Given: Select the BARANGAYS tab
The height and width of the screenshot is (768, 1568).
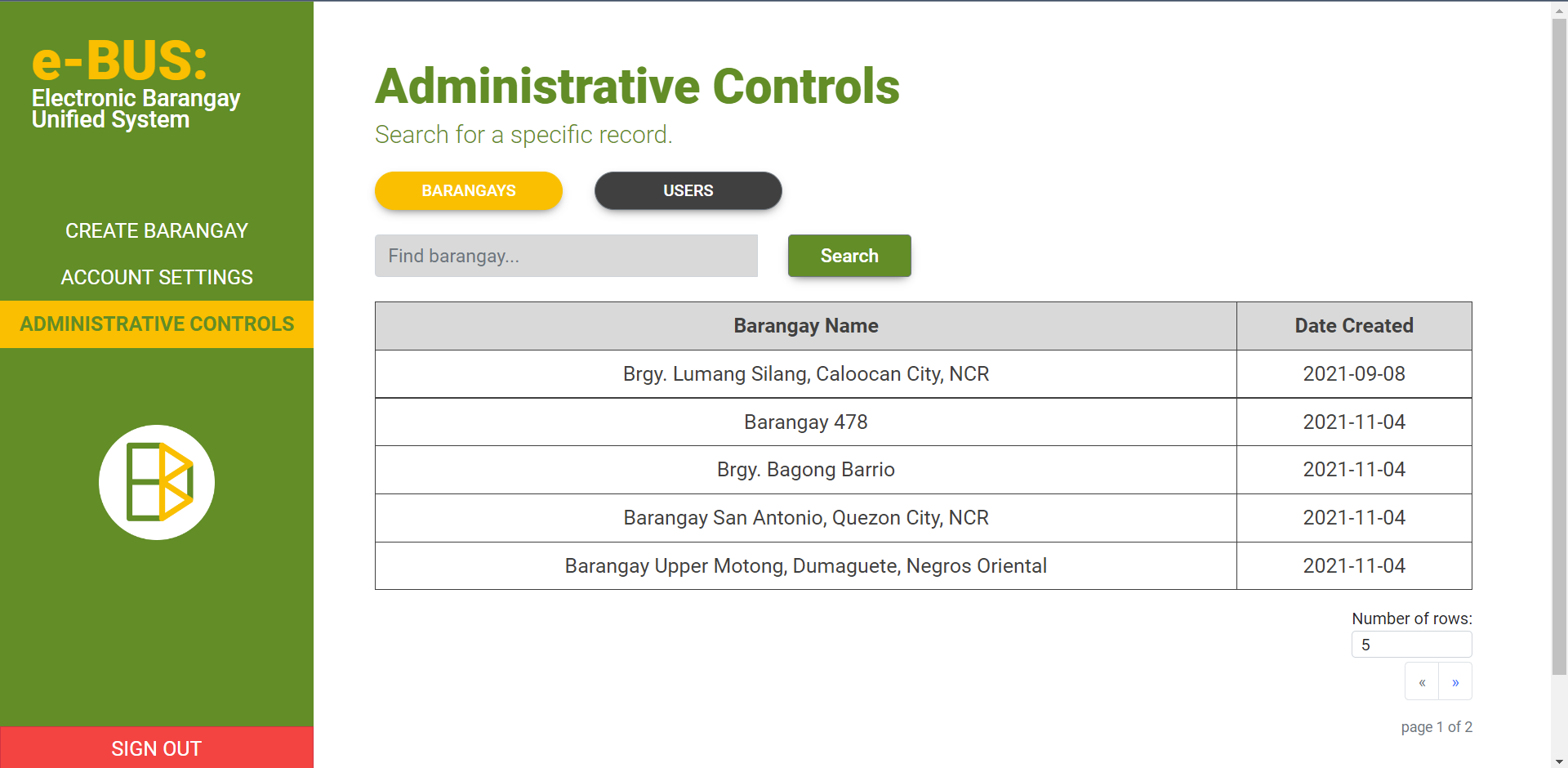Looking at the screenshot, I should (x=469, y=190).
